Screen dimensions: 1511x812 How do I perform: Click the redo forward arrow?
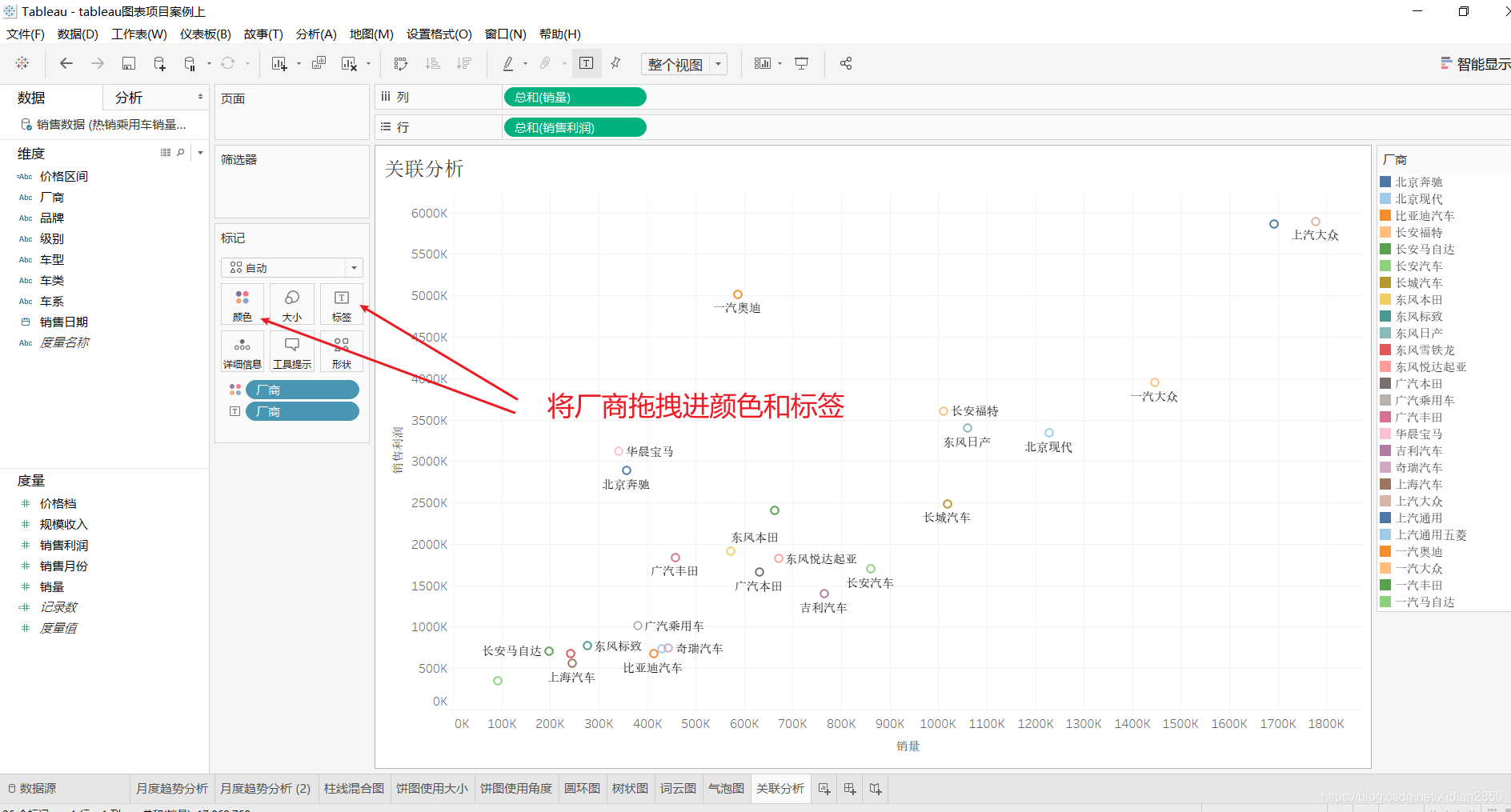pyautogui.click(x=98, y=63)
